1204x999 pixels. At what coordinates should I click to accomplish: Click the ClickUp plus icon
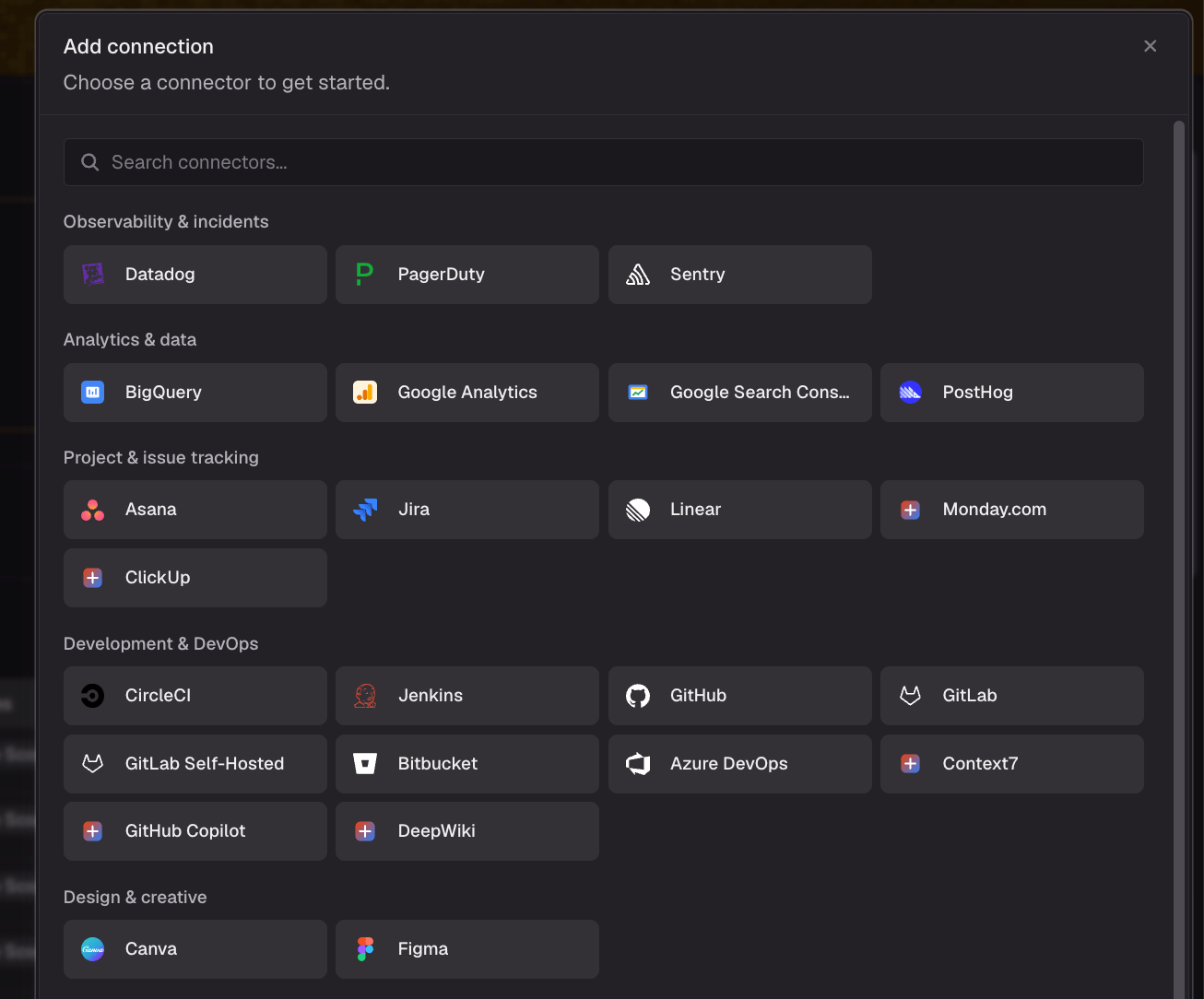tap(93, 578)
